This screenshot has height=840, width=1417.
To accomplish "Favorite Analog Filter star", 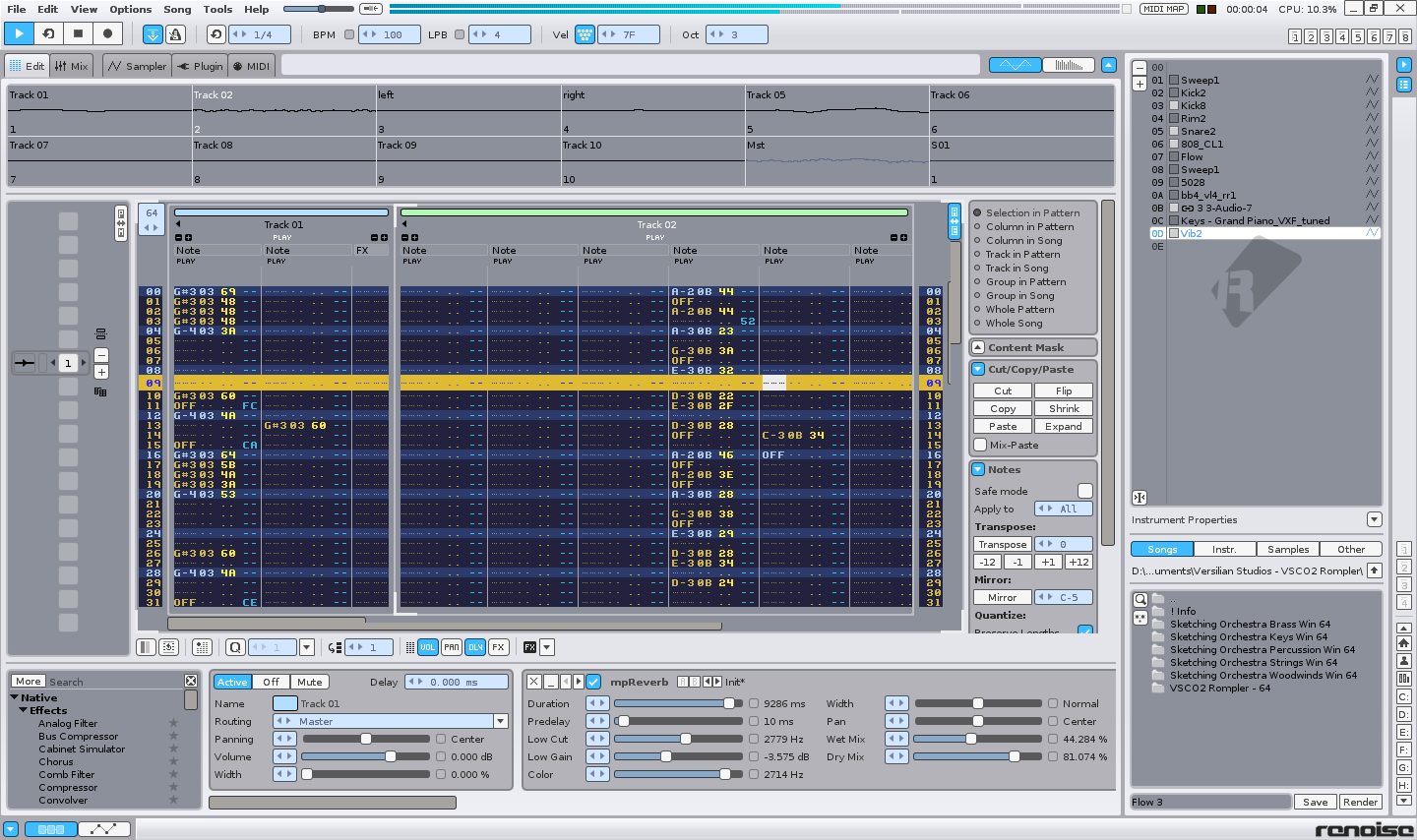I will point(173,723).
